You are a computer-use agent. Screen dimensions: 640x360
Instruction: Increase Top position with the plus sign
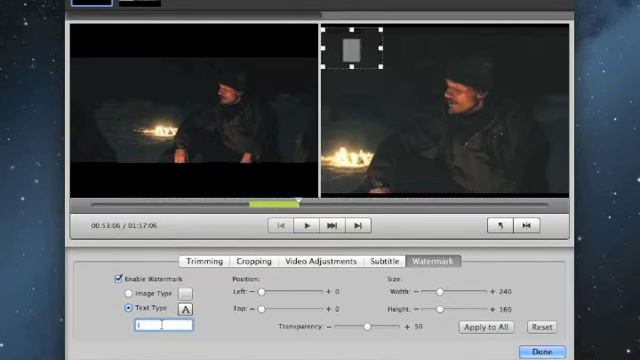pyautogui.click(x=328, y=309)
